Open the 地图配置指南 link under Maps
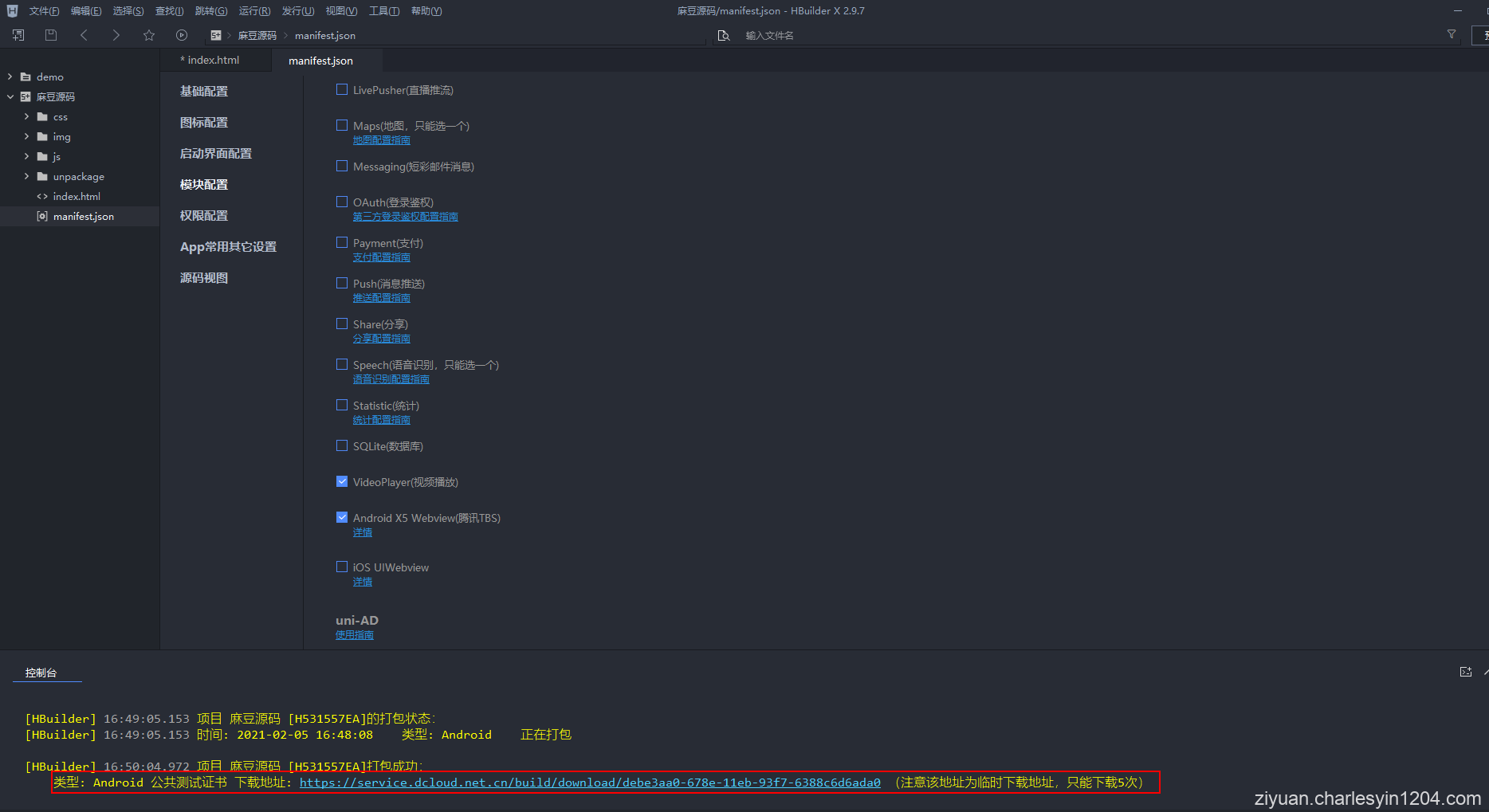The height and width of the screenshot is (812, 1489). pyautogui.click(x=381, y=140)
